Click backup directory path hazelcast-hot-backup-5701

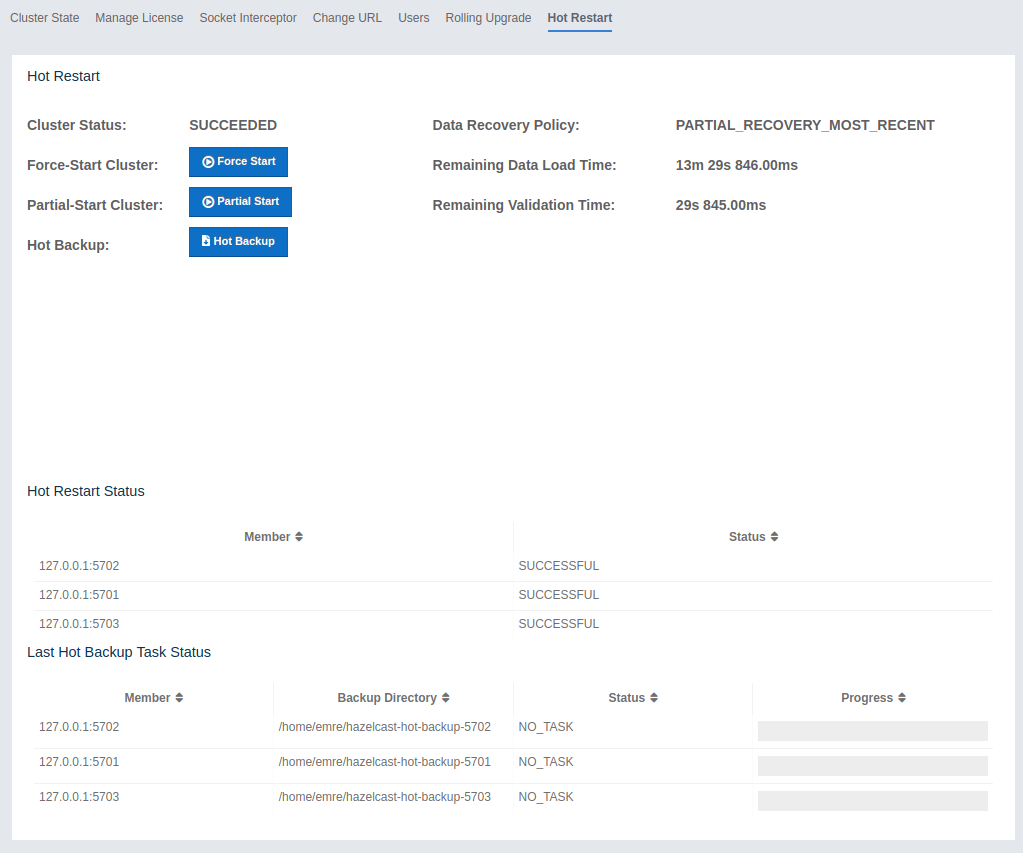point(384,762)
